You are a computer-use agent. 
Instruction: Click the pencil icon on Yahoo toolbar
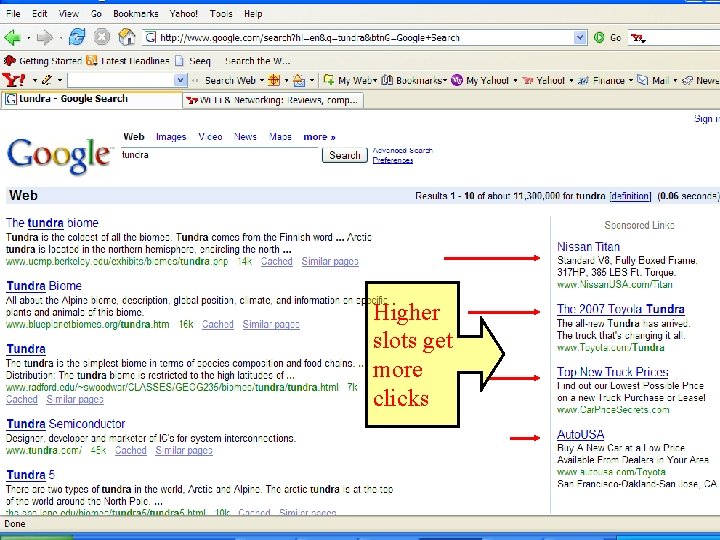pyautogui.click(x=46, y=80)
